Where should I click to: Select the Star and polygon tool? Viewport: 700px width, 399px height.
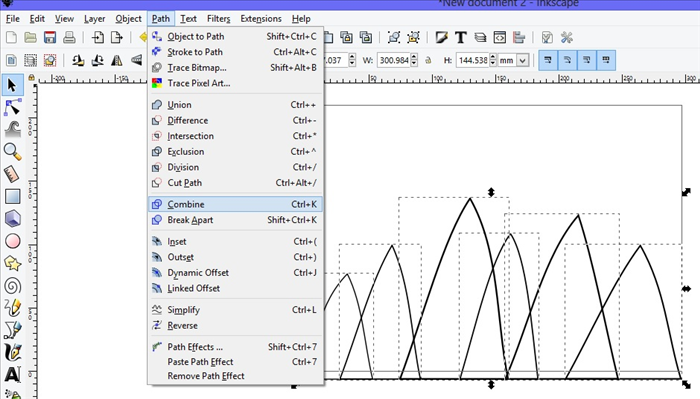click(x=12, y=263)
